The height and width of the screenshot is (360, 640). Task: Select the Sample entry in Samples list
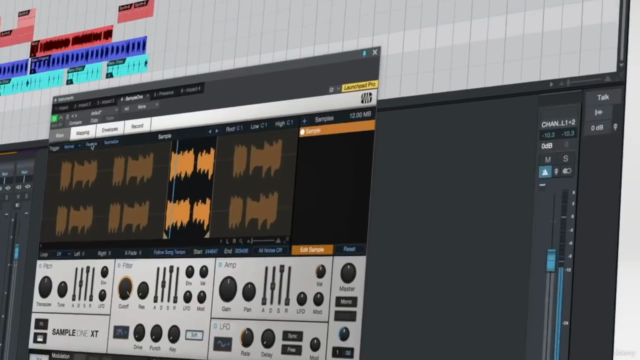(x=337, y=130)
